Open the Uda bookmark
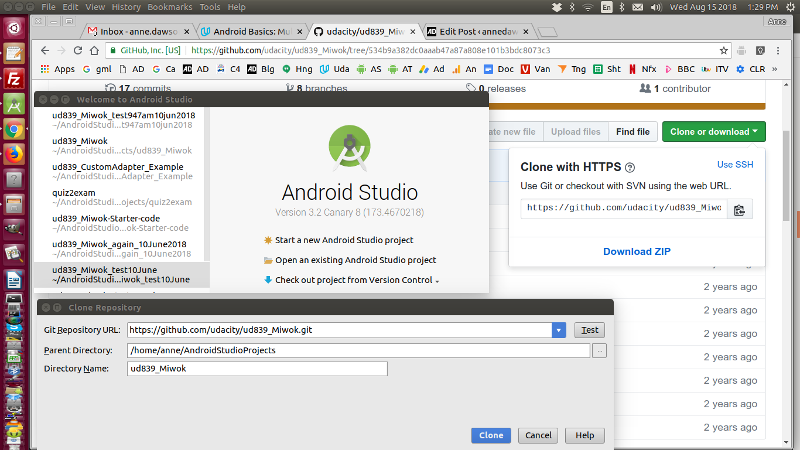The width and height of the screenshot is (800, 450). click(x=335, y=69)
